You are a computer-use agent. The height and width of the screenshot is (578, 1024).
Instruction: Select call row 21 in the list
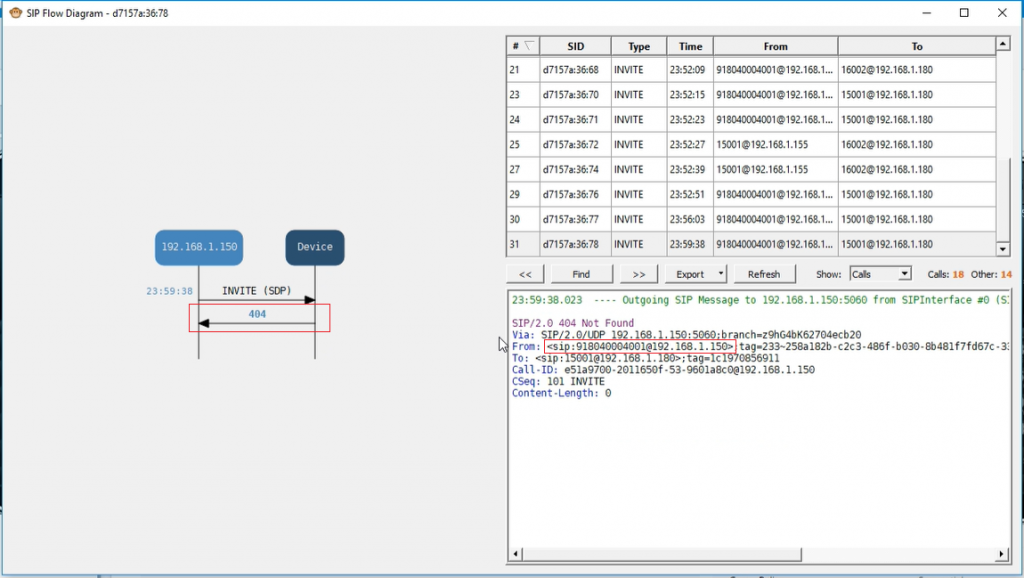pyautogui.click(x=700, y=70)
